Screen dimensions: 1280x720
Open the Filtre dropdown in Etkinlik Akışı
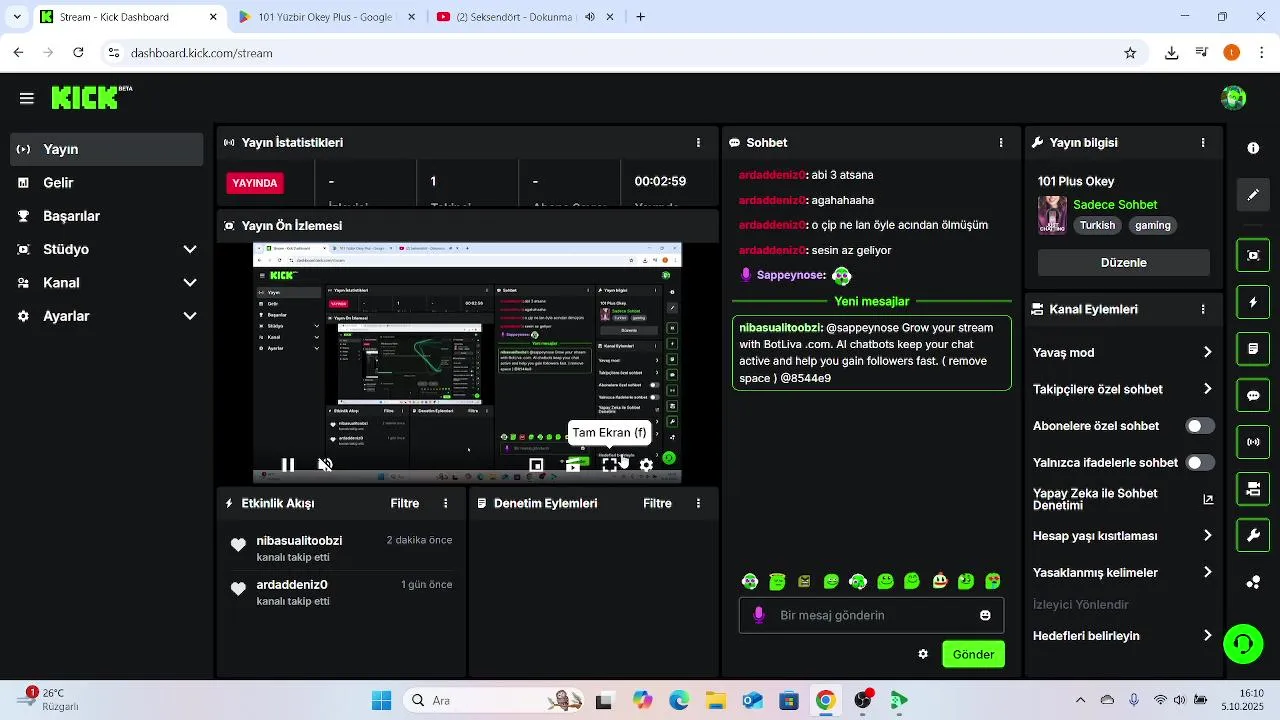405,504
